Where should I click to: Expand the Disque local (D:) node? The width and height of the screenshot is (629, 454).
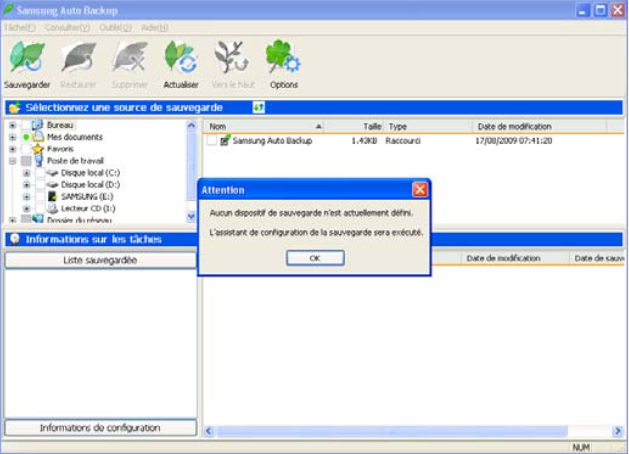(x=26, y=185)
